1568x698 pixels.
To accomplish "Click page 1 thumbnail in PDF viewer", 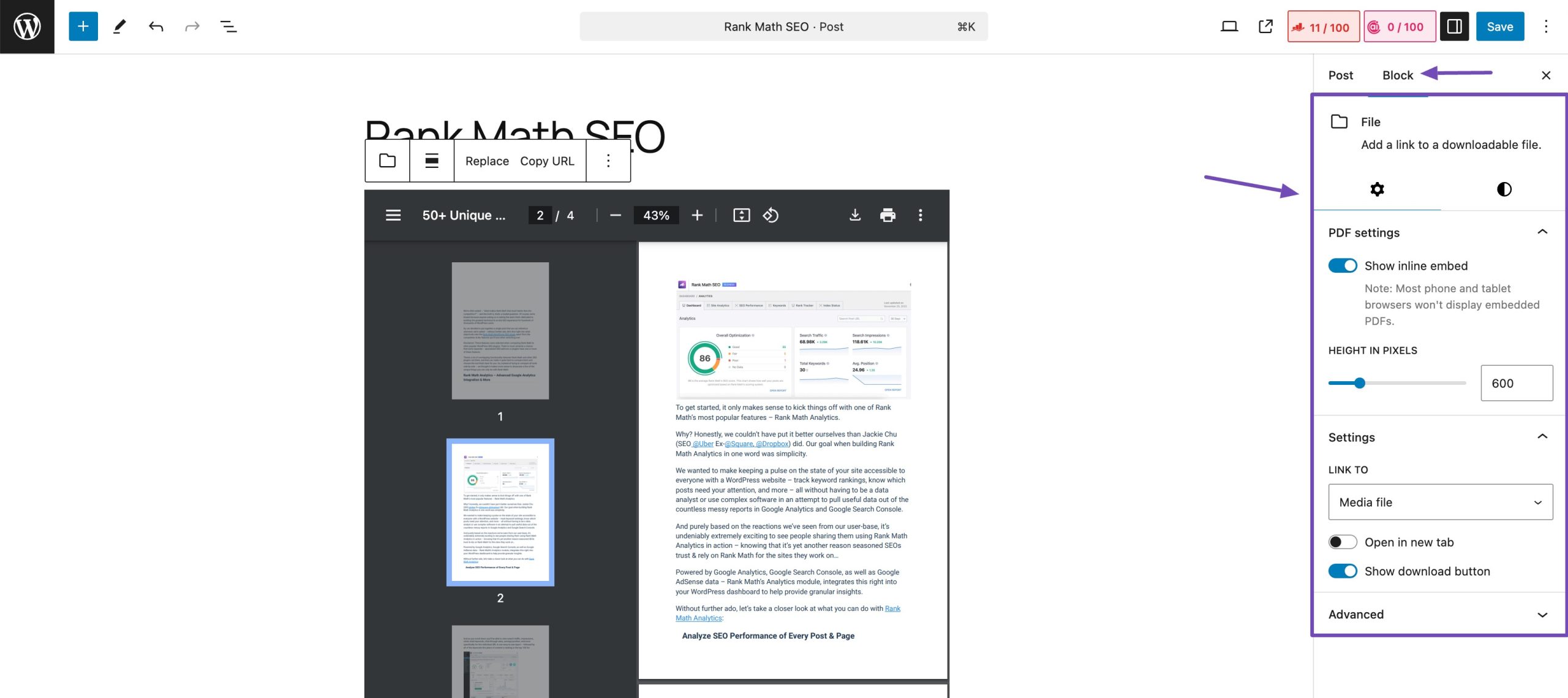I will coord(499,330).
